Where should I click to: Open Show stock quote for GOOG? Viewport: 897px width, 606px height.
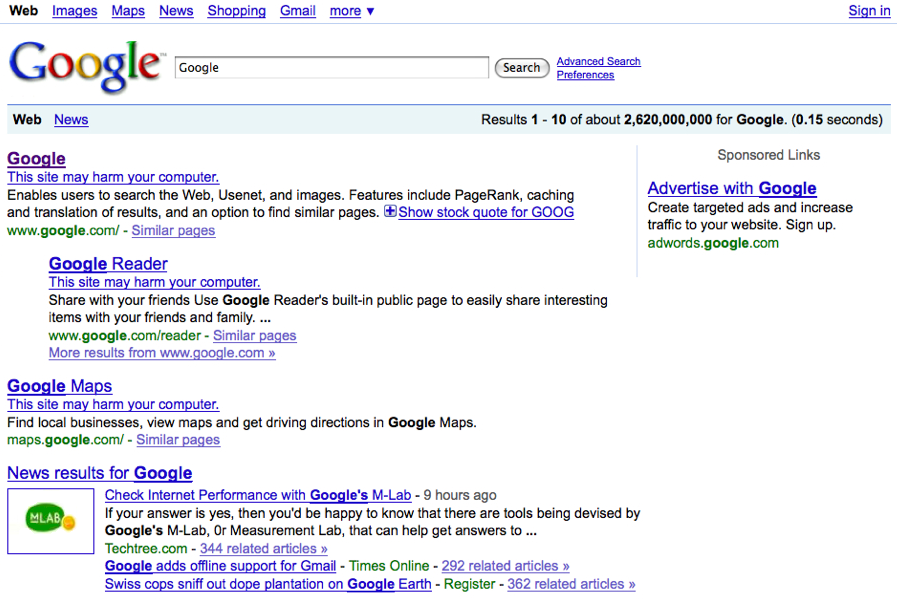(x=486, y=212)
